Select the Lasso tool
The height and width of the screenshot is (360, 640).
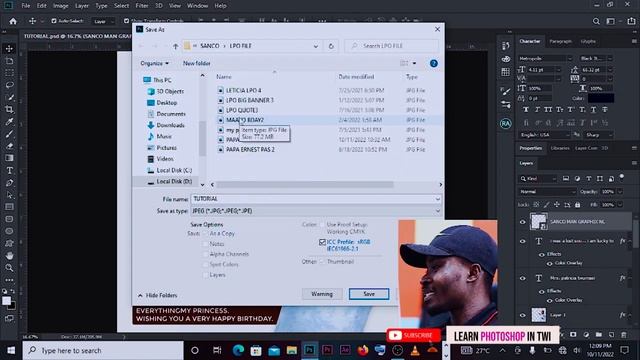pyautogui.click(x=9, y=85)
